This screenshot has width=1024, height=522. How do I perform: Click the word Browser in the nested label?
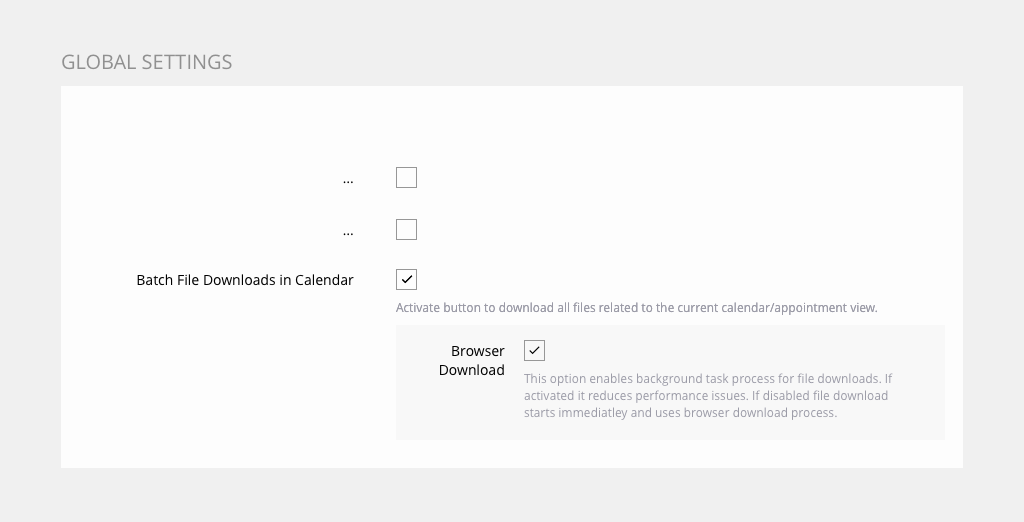pos(478,351)
